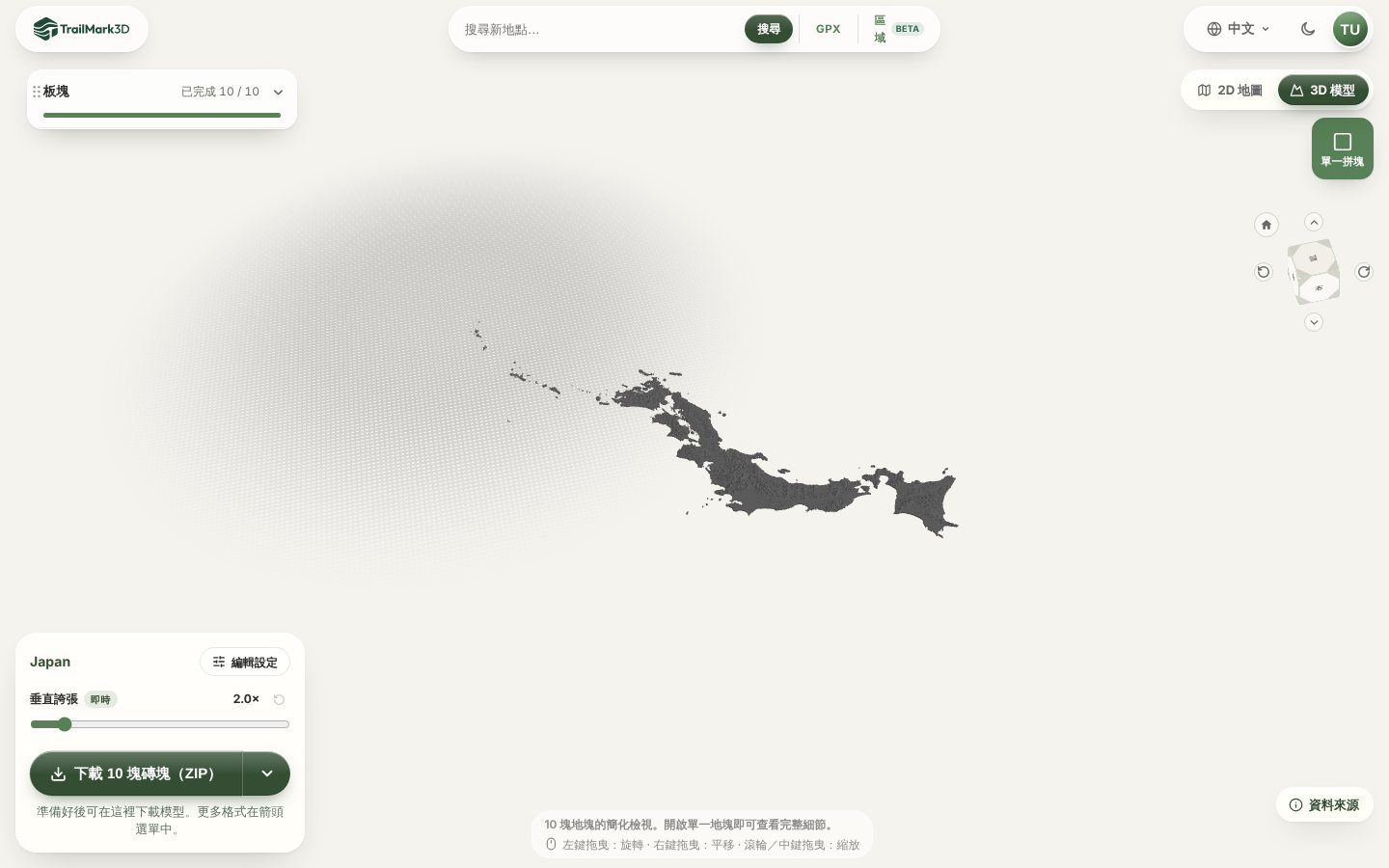The height and width of the screenshot is (868, 1389).
Task: Tilt view down with the down chevron
Action: point(1314,322)
